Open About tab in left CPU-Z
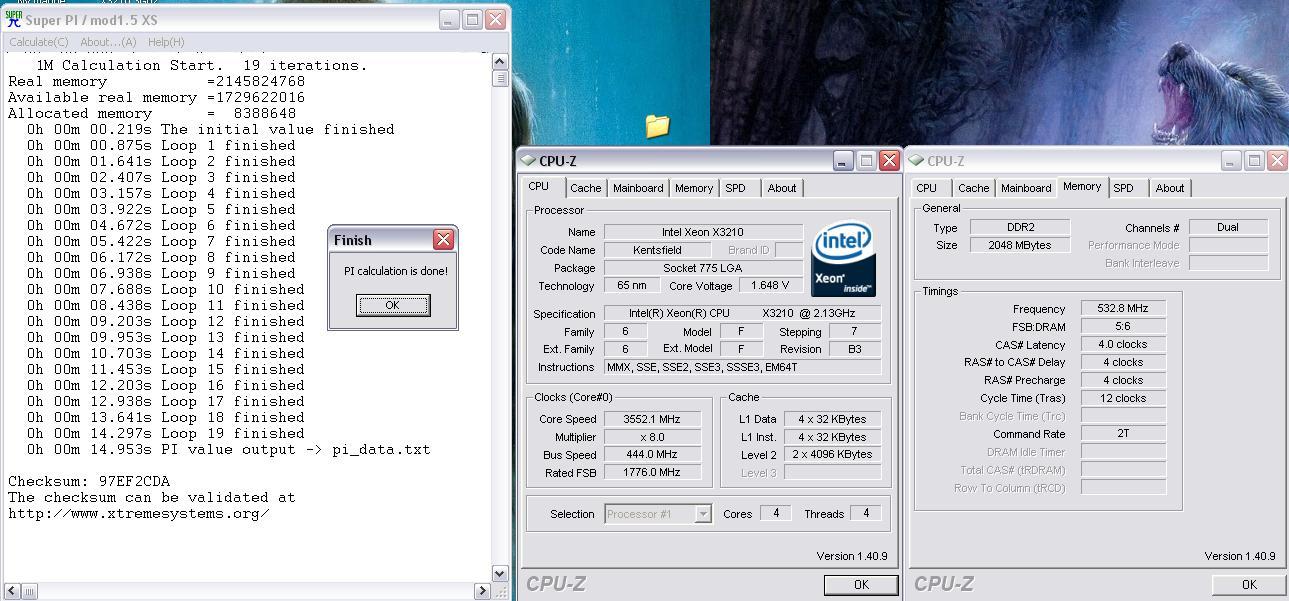The width and height of the screenshot is (1289, 601). coord(782,188)
